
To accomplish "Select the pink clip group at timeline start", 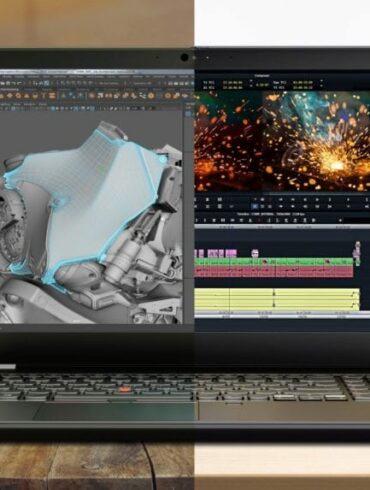I will point(216,253).
